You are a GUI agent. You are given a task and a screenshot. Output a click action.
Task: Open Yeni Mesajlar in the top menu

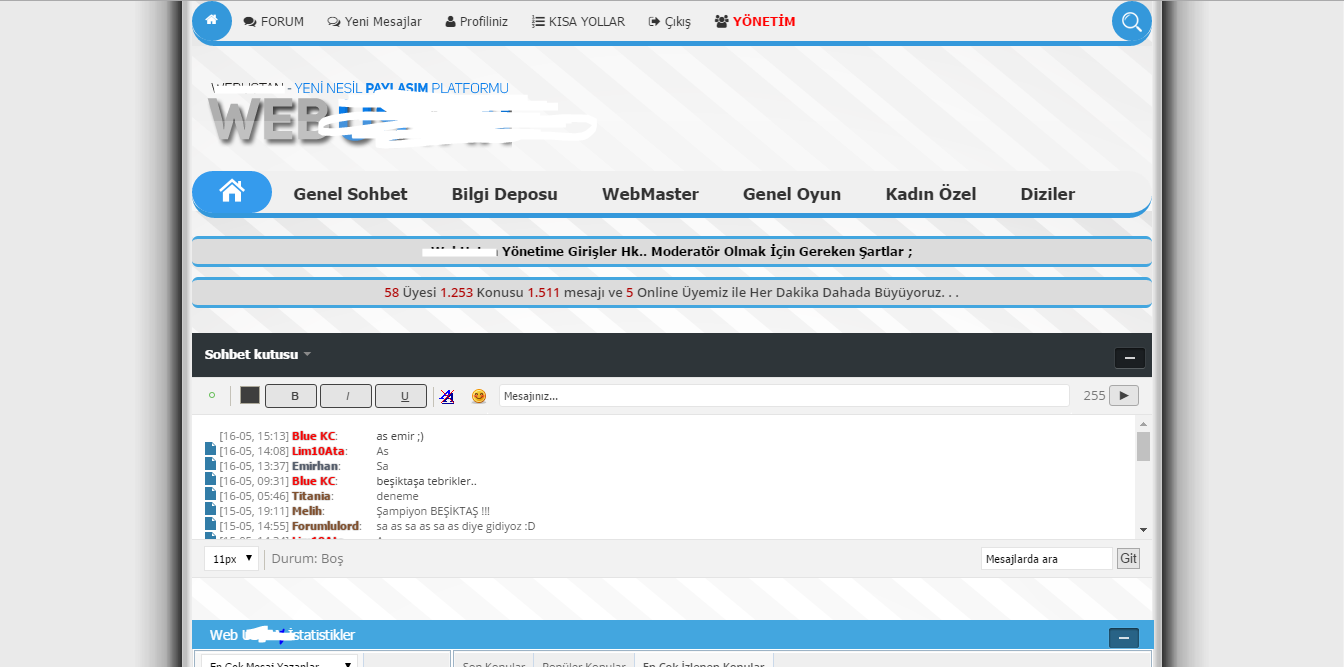pyautogui.click(x=374, y=21)
